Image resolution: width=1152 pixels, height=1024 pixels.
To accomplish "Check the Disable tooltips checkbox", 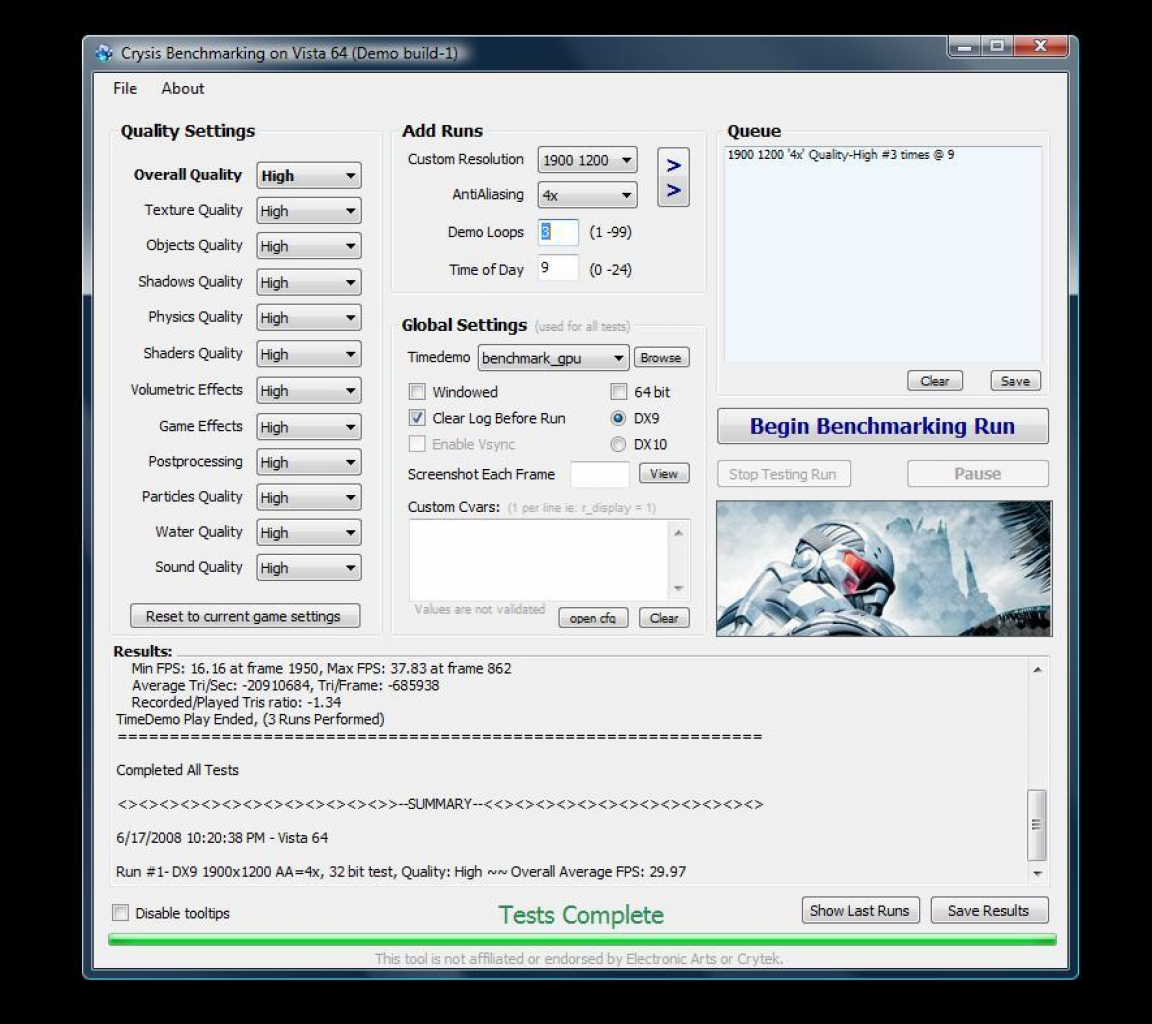I will click(x=120, y=912).
